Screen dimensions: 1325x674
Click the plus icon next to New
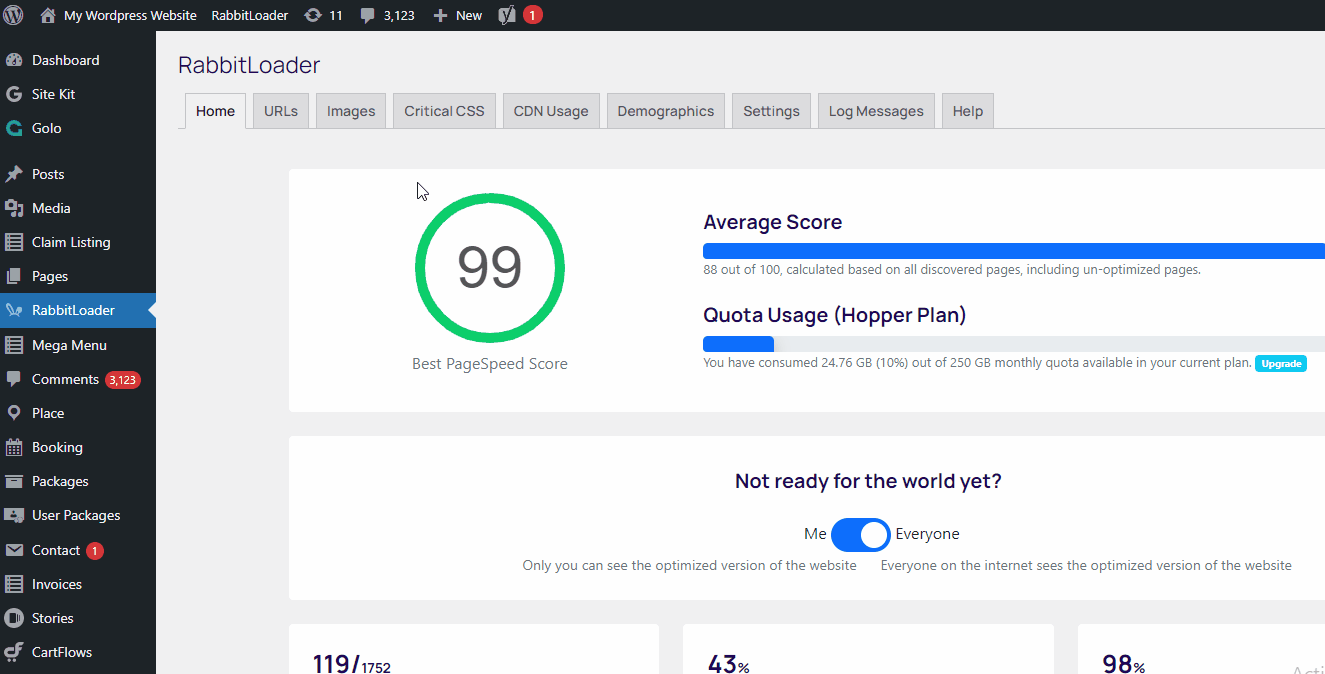pos(440,16)
